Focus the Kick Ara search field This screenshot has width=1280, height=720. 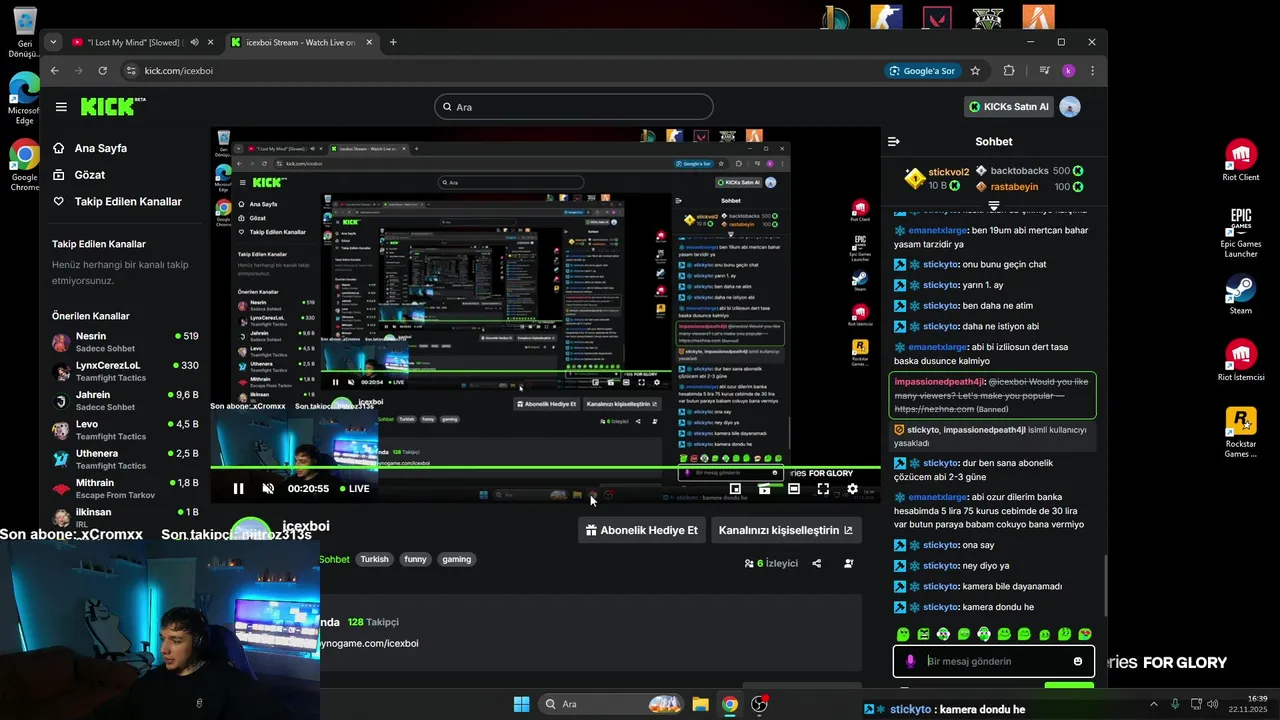pos(574,107)
